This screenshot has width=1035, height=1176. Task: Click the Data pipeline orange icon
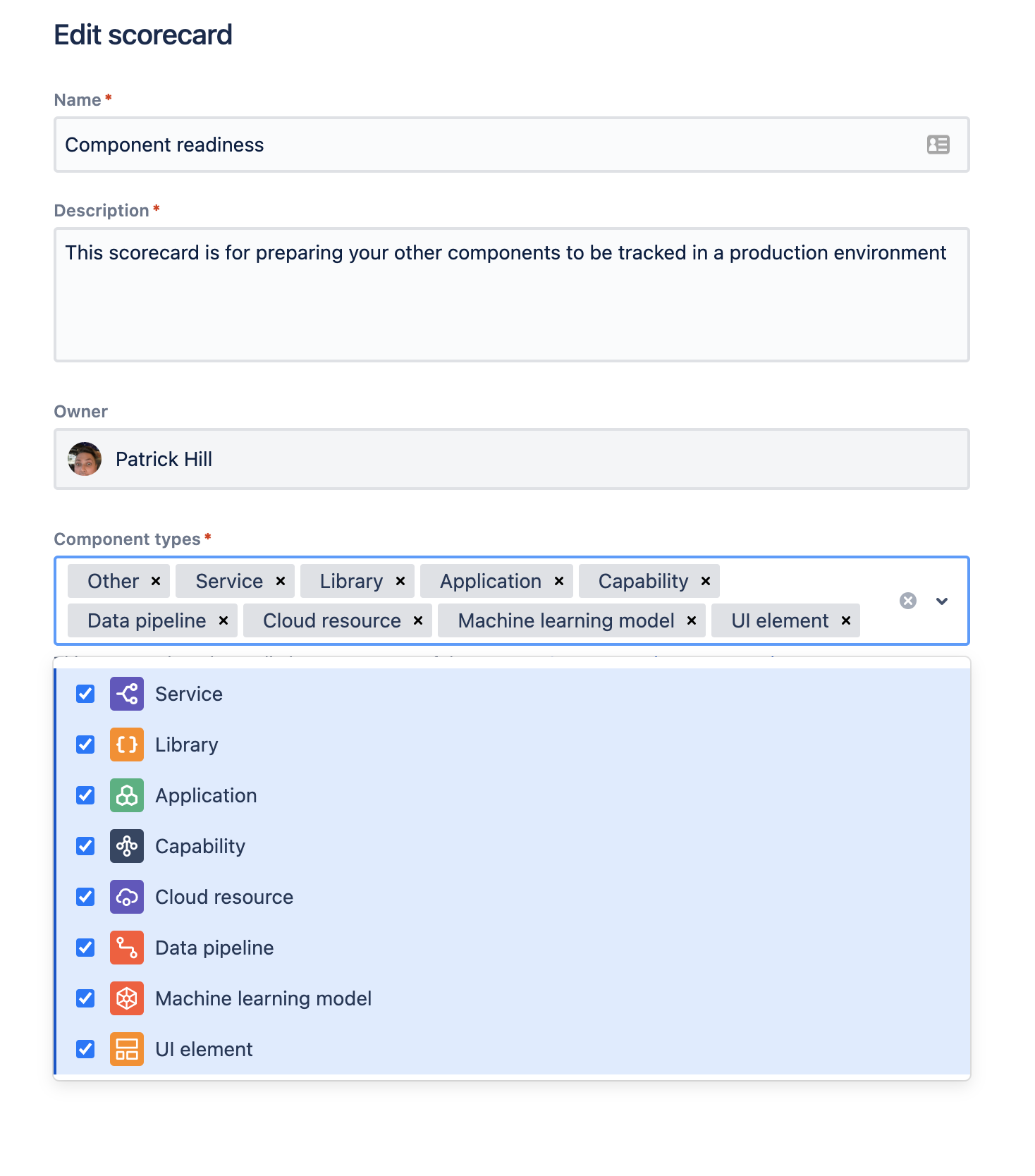click(x=127, y=948)
